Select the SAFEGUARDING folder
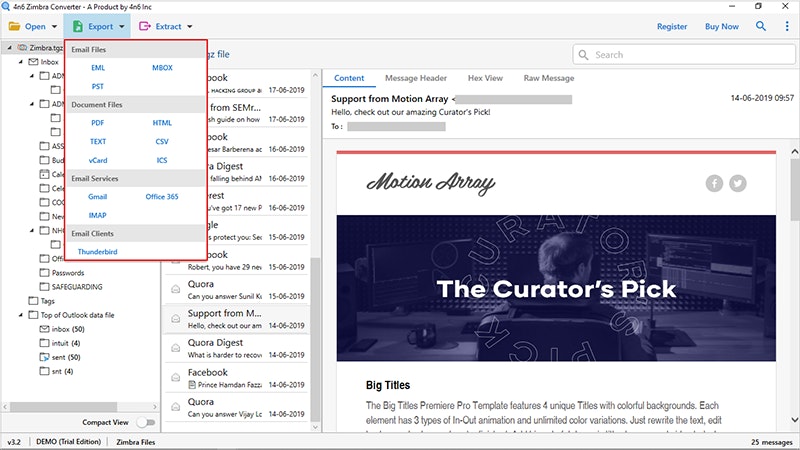The image size is (800, 450). 77,287
